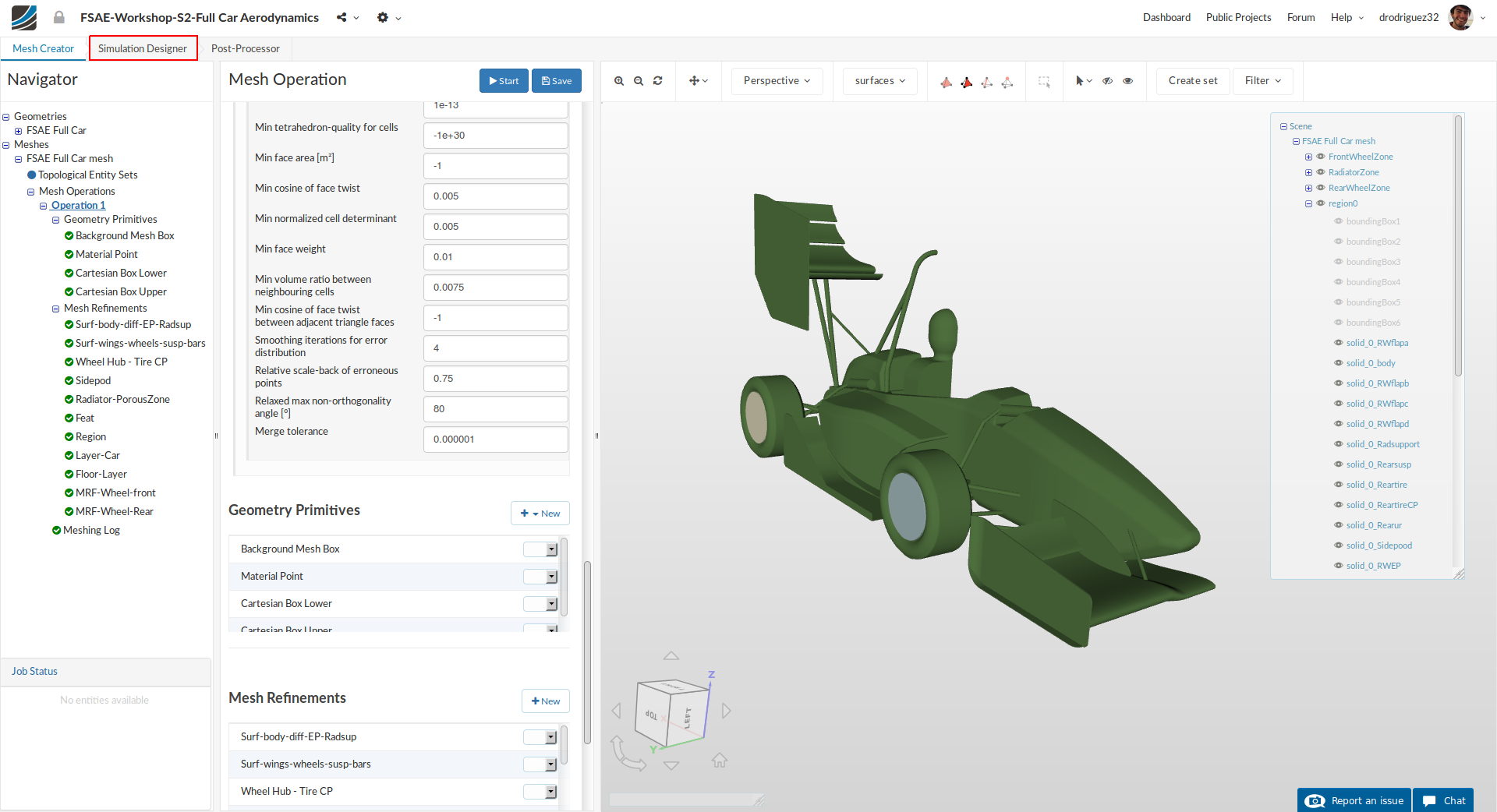This screenshot has height=812, width=1497.
Task: Open the Post-Processor tab
Action: coord(245,48)
